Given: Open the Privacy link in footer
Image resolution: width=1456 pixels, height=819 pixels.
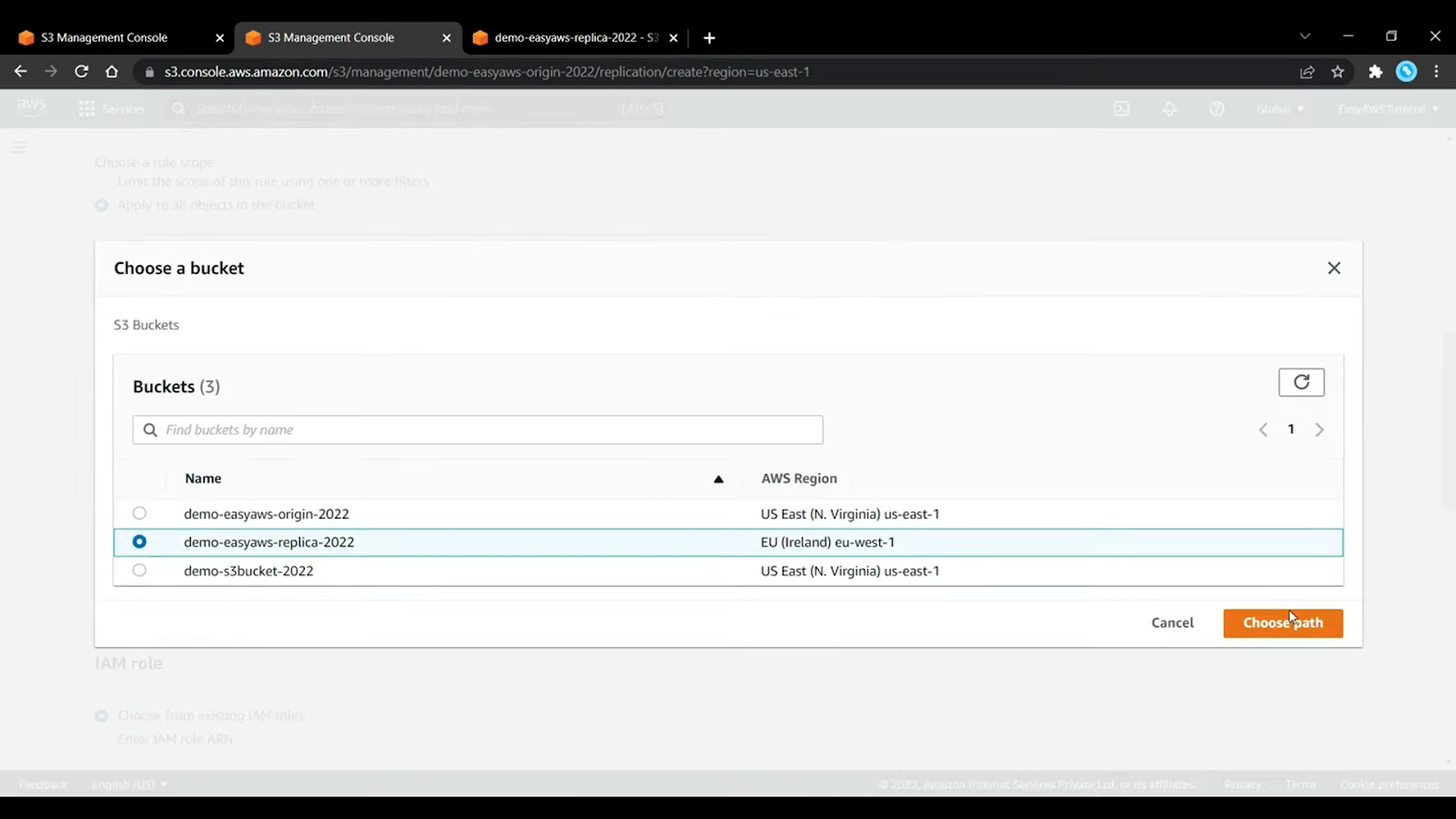Looking at the screenshot, I should pos(1242,784).
